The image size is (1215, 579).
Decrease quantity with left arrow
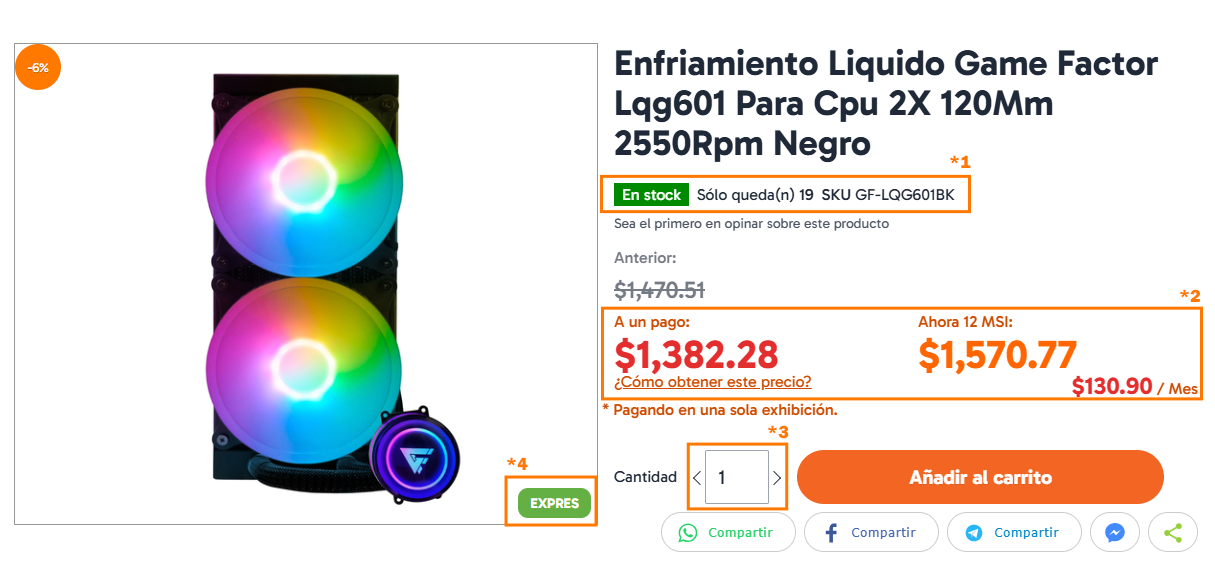[697, 478]
